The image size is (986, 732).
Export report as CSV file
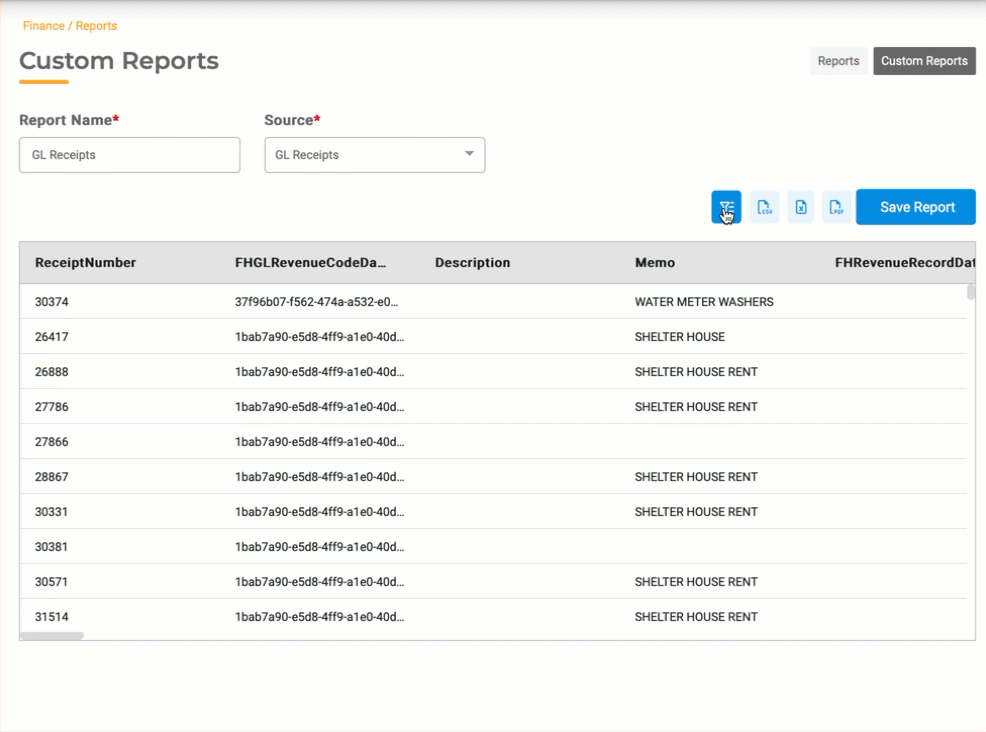point(765,207)
